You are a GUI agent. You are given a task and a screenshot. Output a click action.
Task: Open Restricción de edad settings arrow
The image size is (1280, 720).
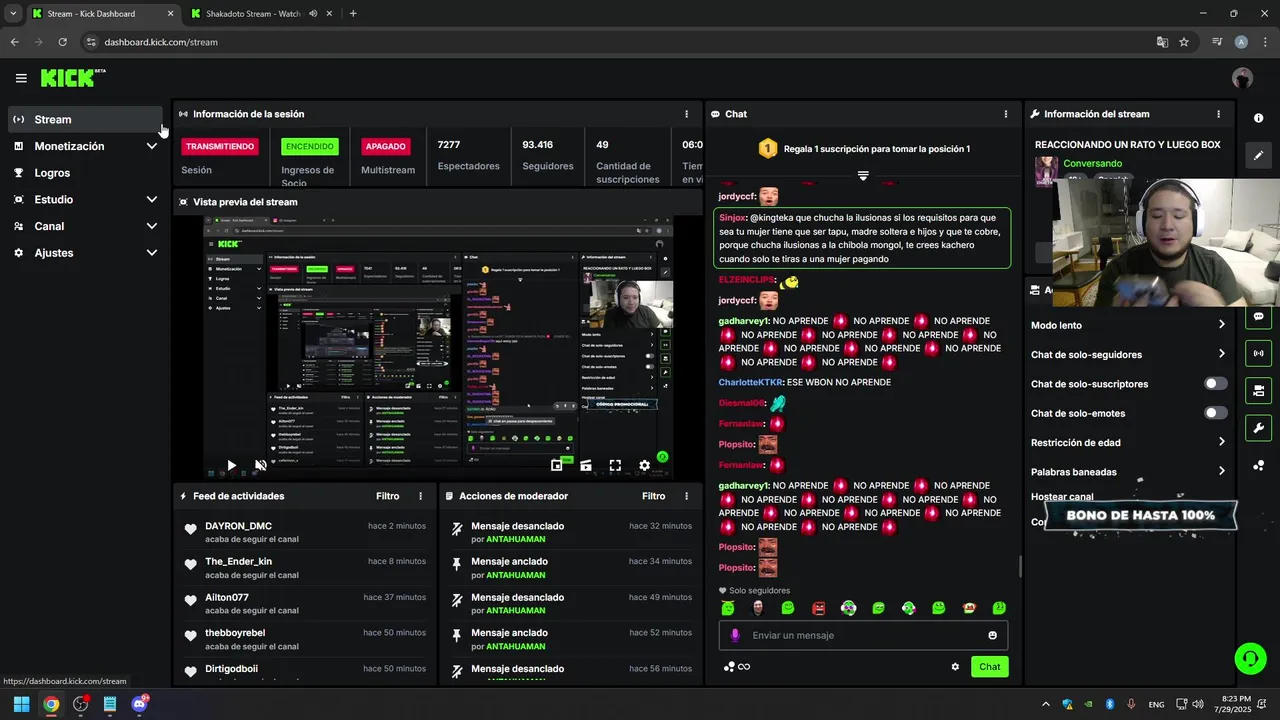click(1221, 442)
